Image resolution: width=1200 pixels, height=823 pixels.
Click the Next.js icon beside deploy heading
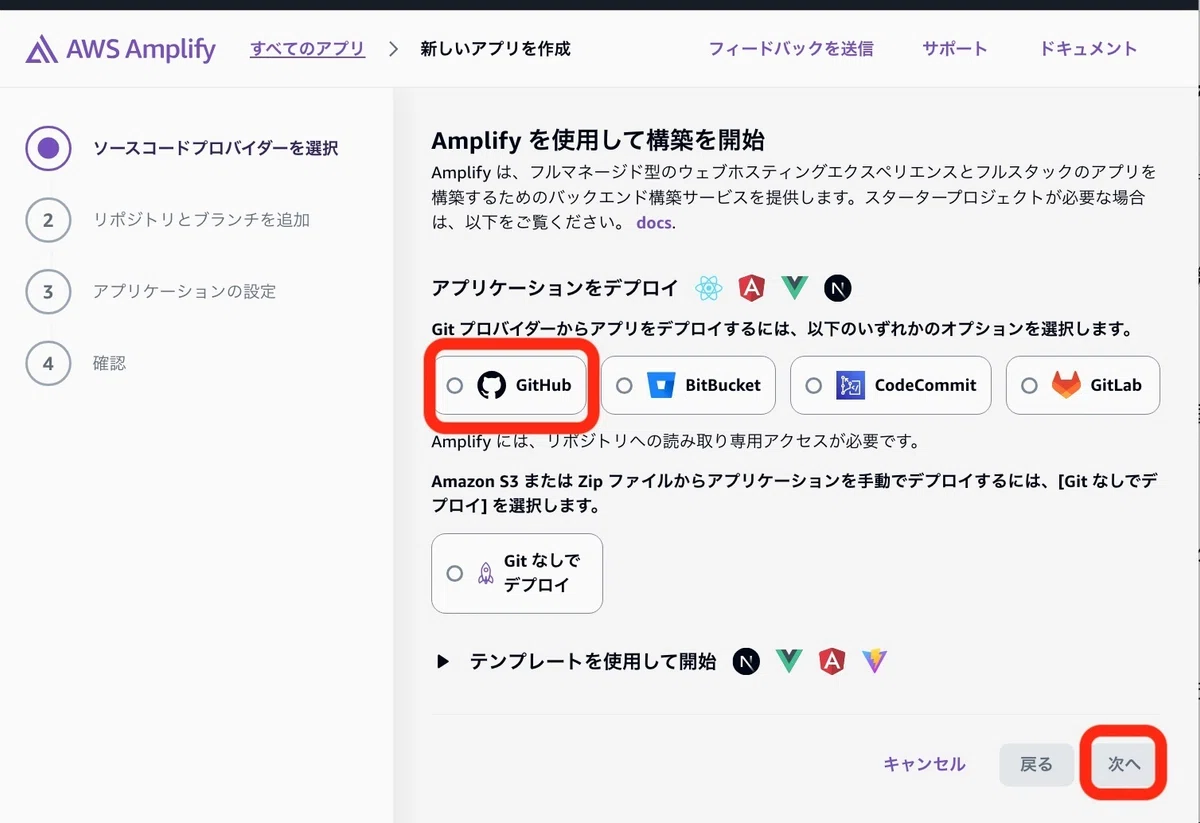point(837,289)
